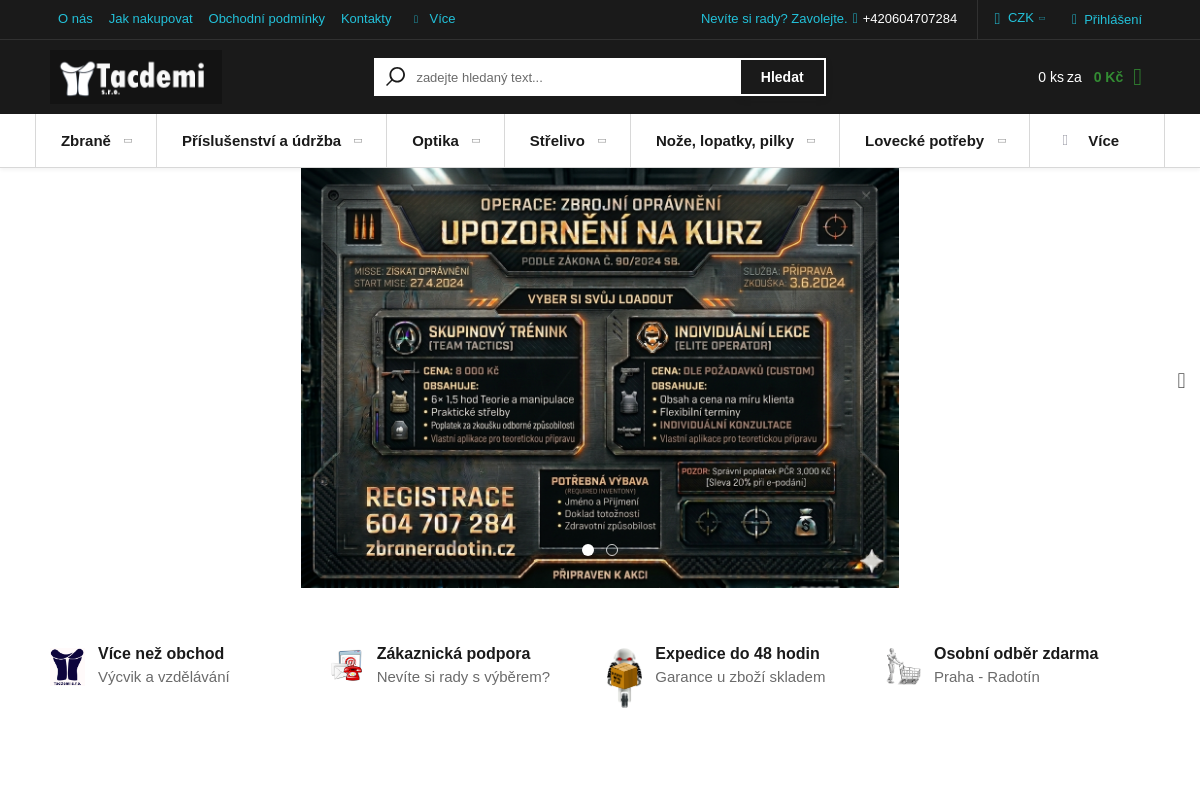Click the search text input field
The width and height of the screenshot is (1200, 800).
[575, 77]
